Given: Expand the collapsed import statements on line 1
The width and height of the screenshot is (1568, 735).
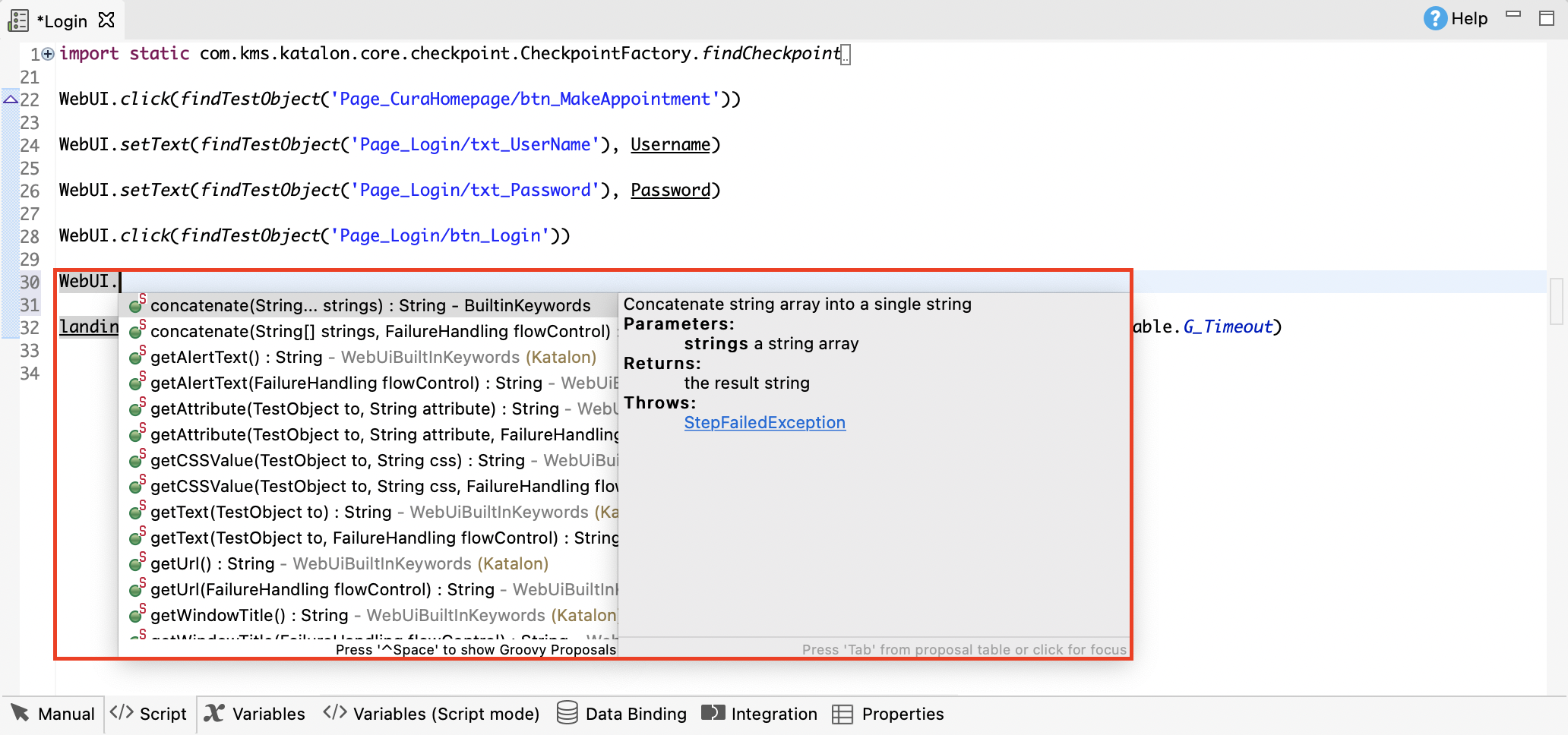Looking at the screenshot, I should (x=47, y=53).
